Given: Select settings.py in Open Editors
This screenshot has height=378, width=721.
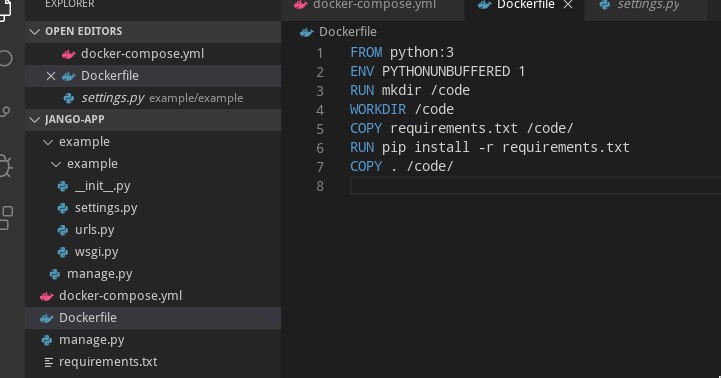Looking at the screenshot, I should 153,98.
